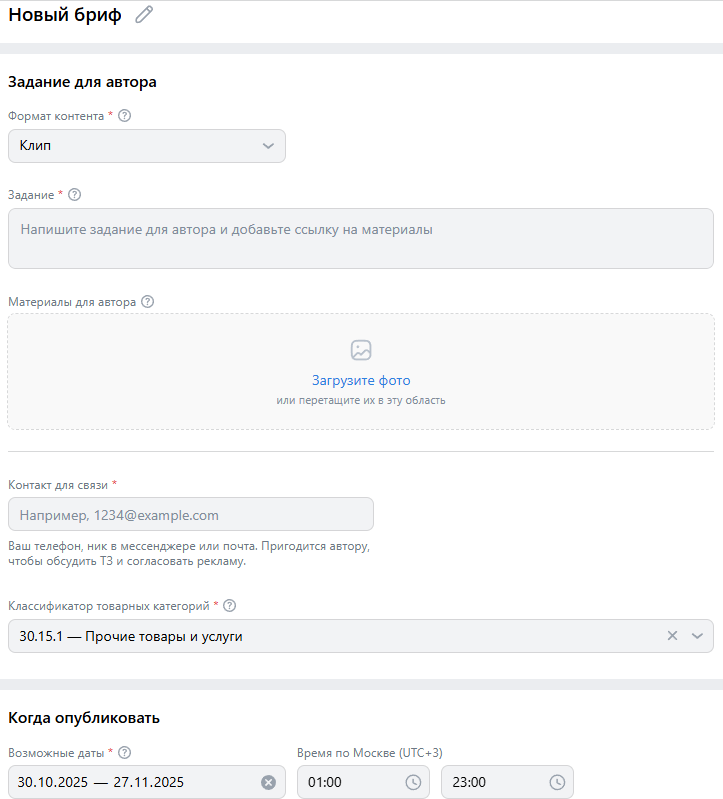Image resolution: width=723 pixels, height=799 pixels.
Task: Expand the product category classifier chevron
Action: pos(697,636)
